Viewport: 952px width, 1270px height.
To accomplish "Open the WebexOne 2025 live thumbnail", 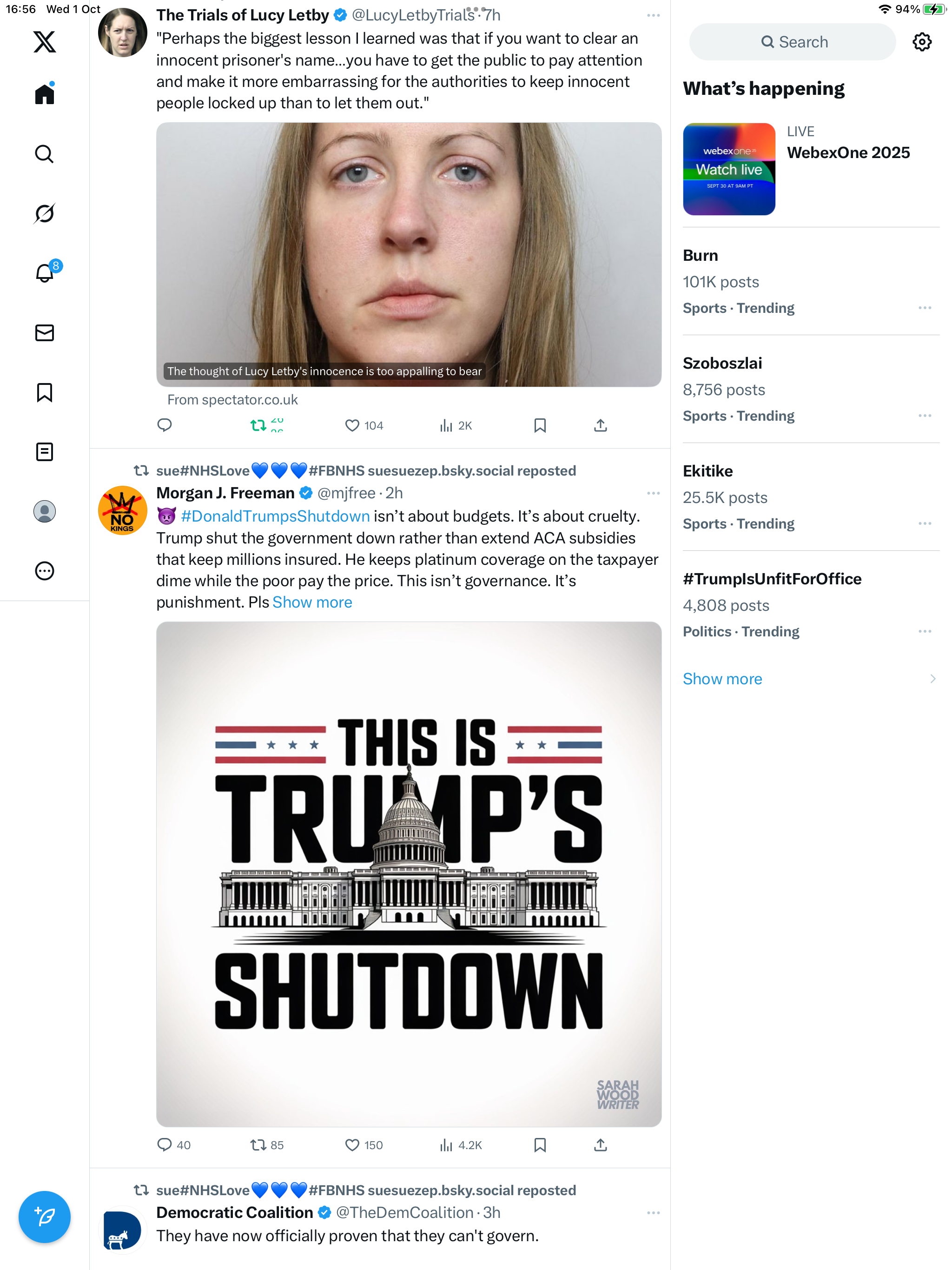I will 728,169.
